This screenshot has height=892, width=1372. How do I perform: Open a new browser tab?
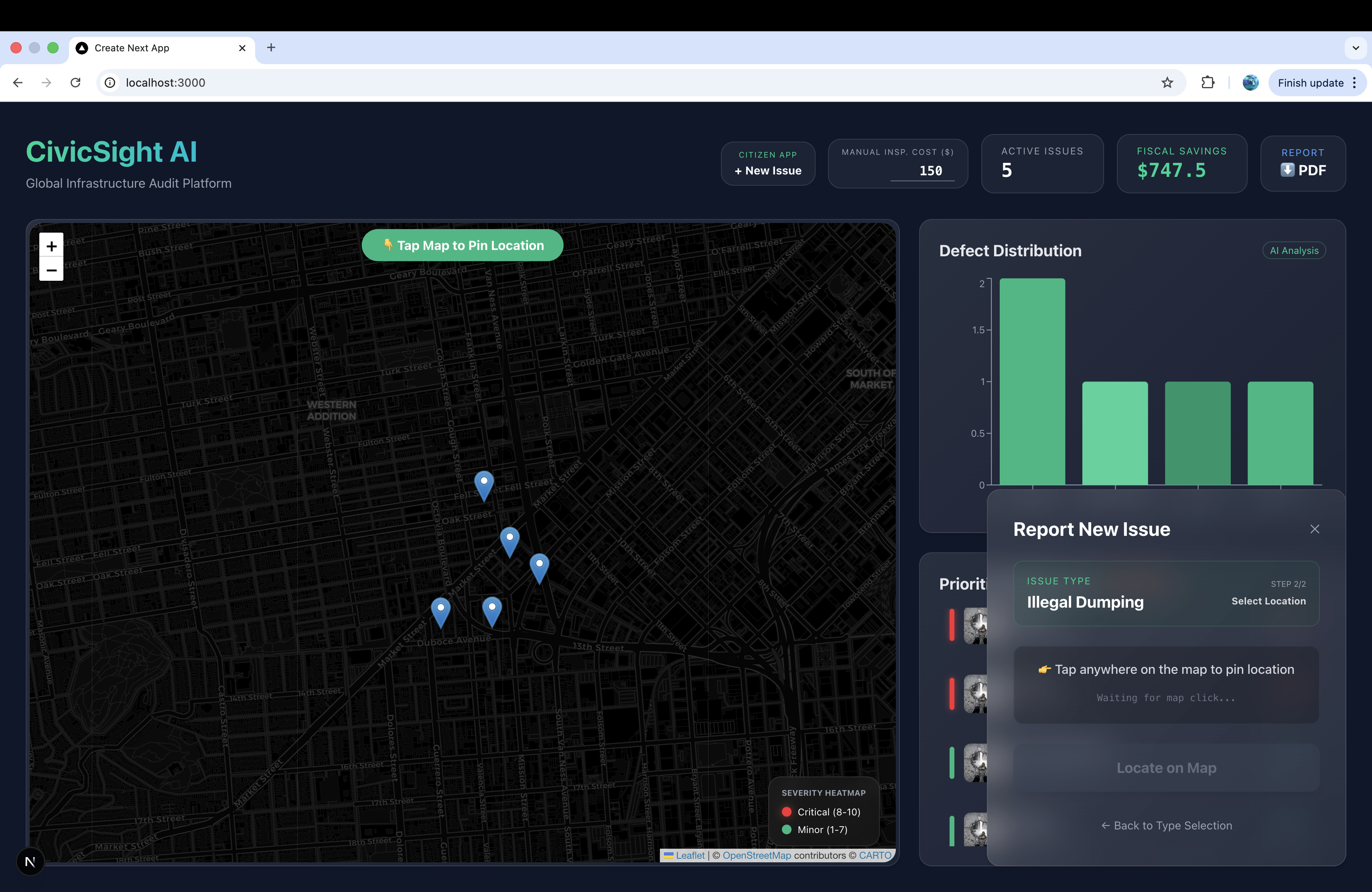click(x=271, y=48)
